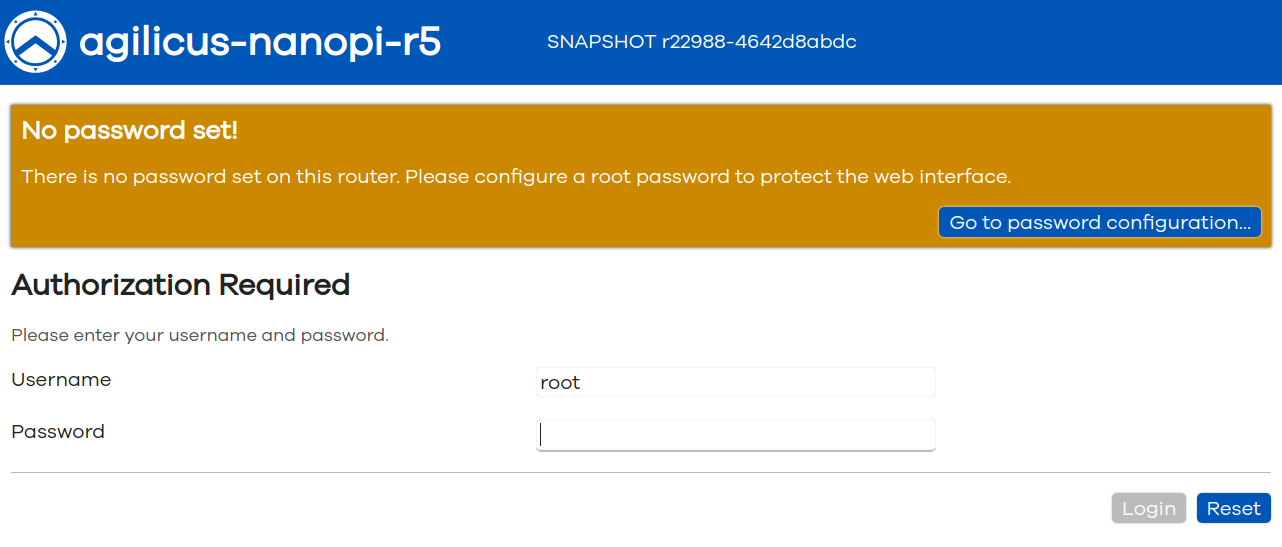Click the "root" text in Username field
The height and width of the screenshot is (547, 1282).
tap(560, 383)
